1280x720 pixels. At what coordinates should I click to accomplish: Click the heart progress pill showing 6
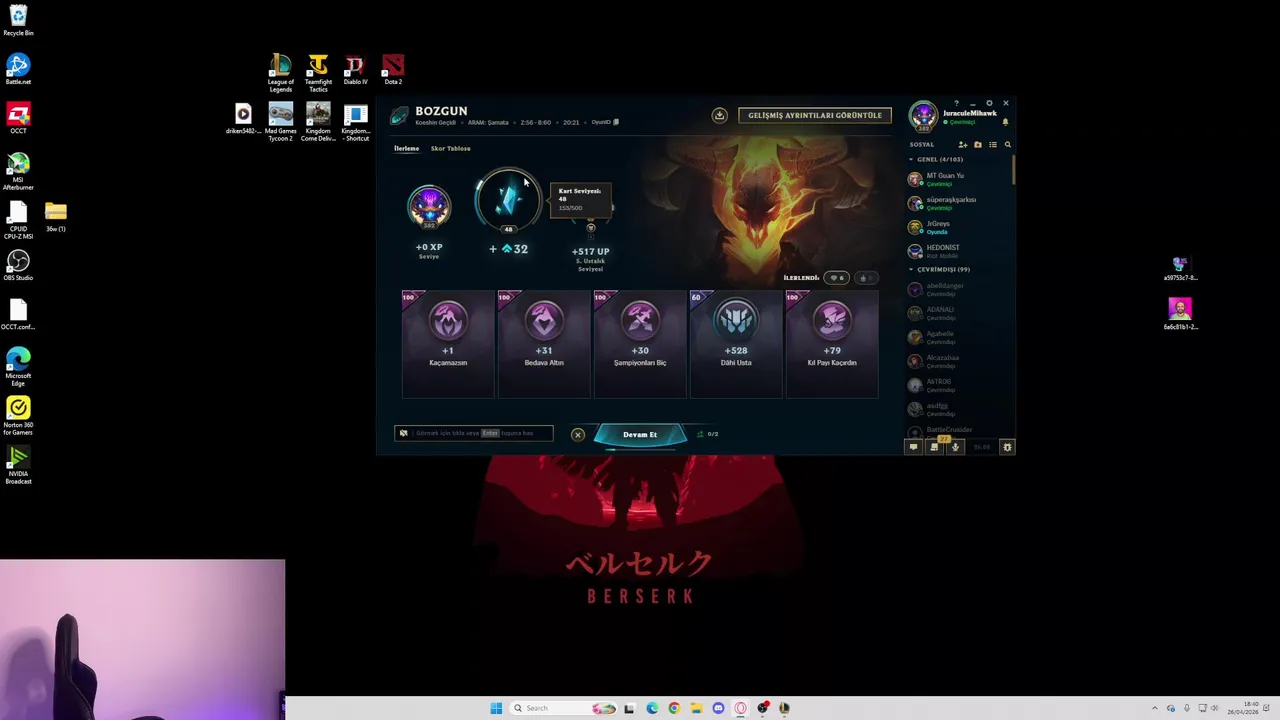(x=836, y=278)
